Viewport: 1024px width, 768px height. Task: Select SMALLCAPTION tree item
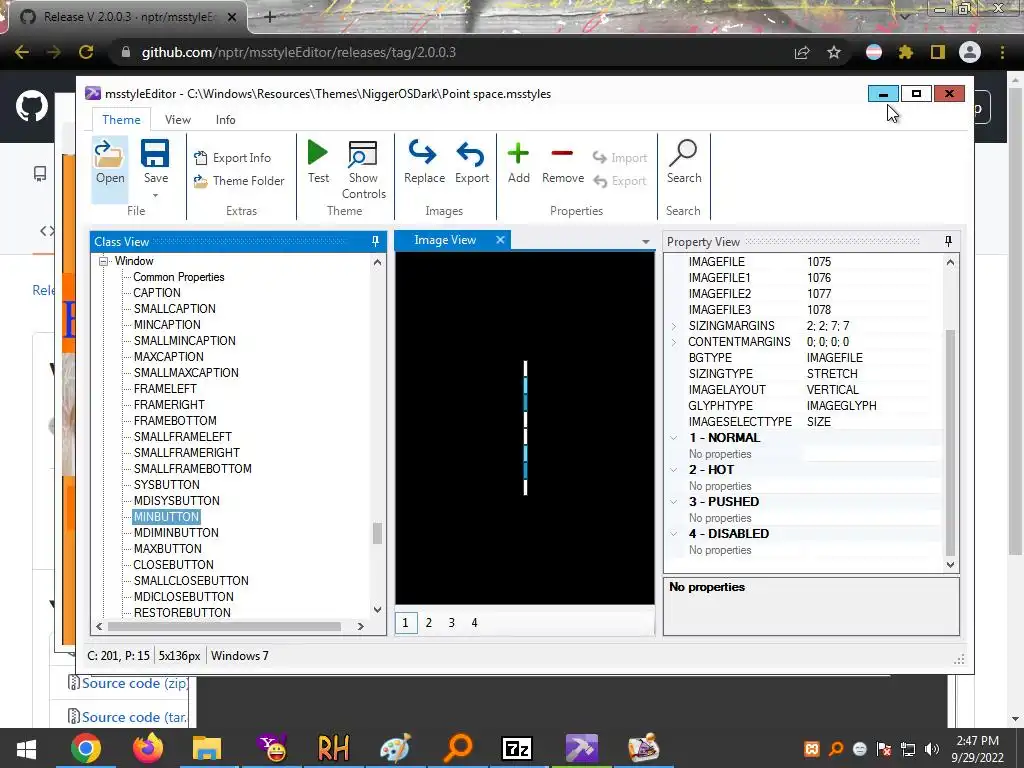pyautogui.click(x=174, y=309)
